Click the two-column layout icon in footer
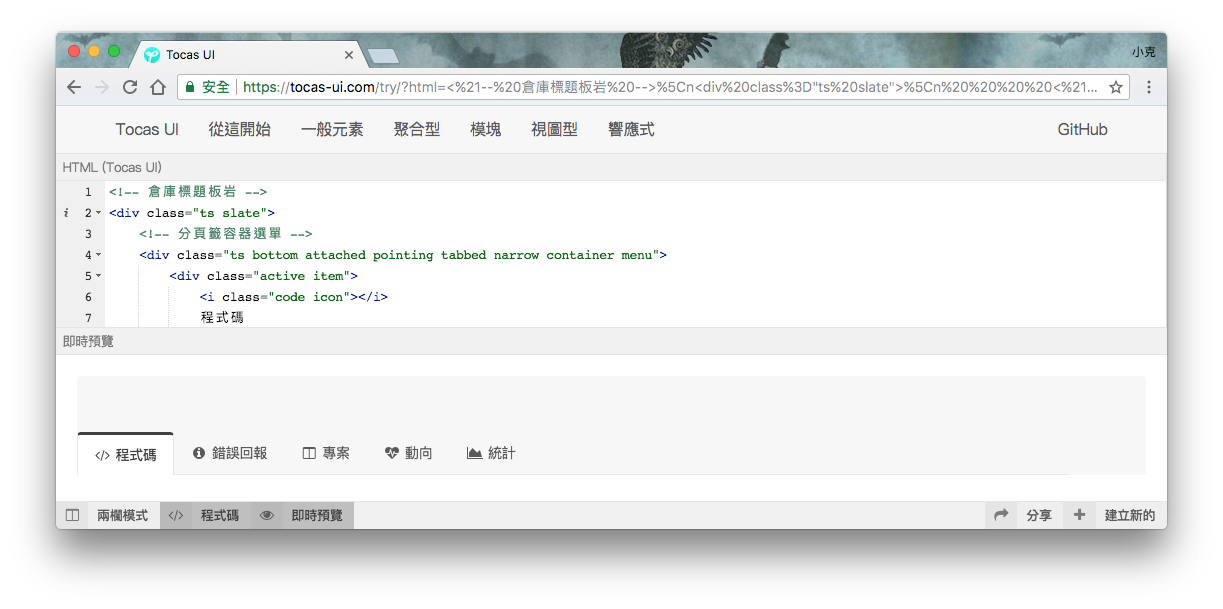Viewport: 1223px width, 609px height. (x=73, y=515)
